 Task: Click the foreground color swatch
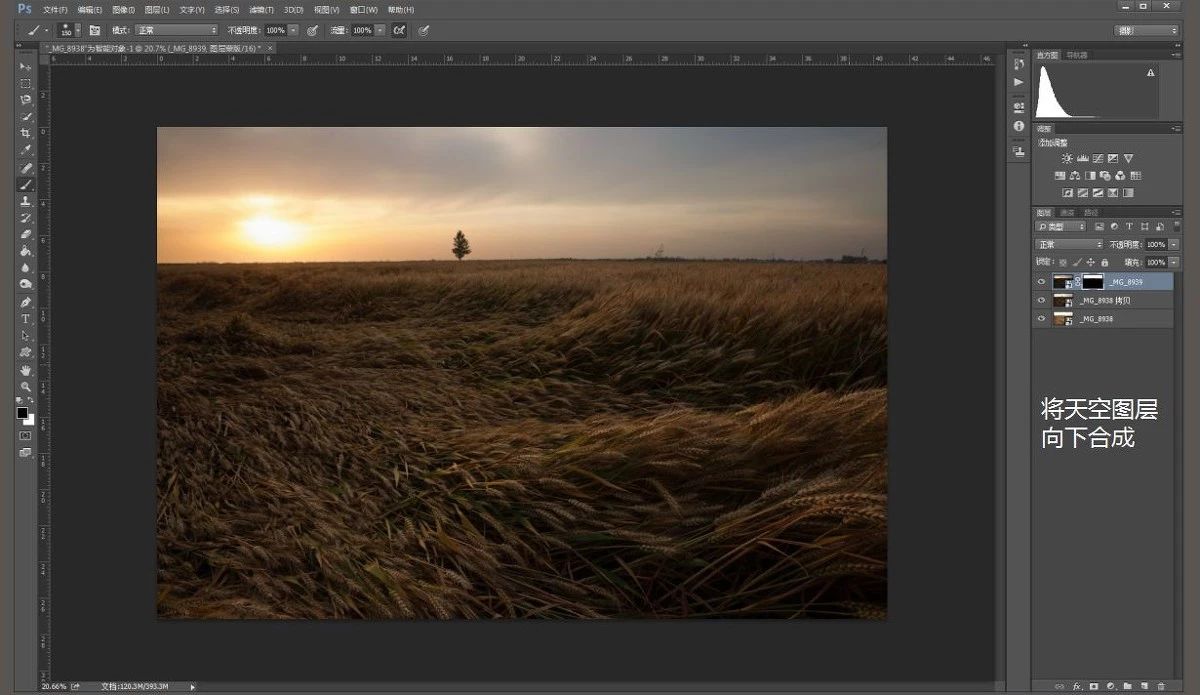click(x=22, y=413)
